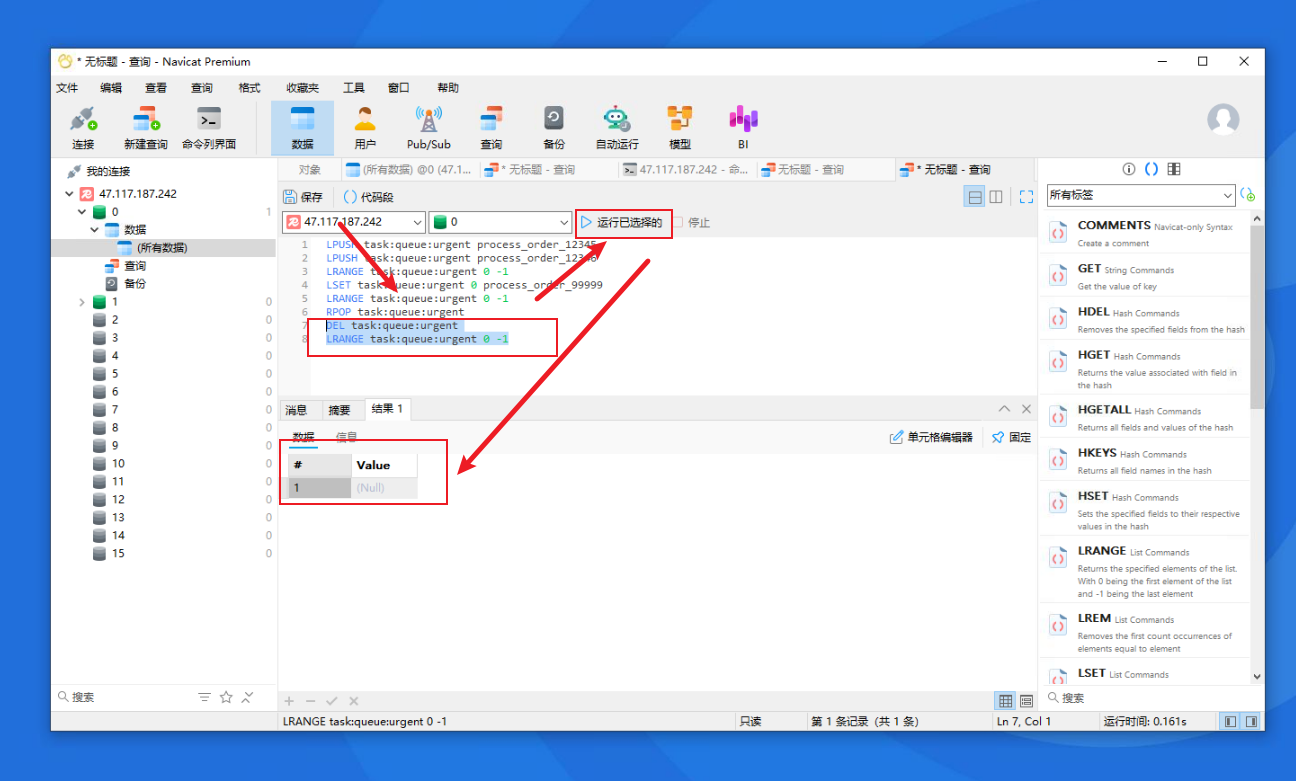Screen dimensions: 1296x781
Task: Show code snippets panel parentheses icon
Action: (1151, 169)
